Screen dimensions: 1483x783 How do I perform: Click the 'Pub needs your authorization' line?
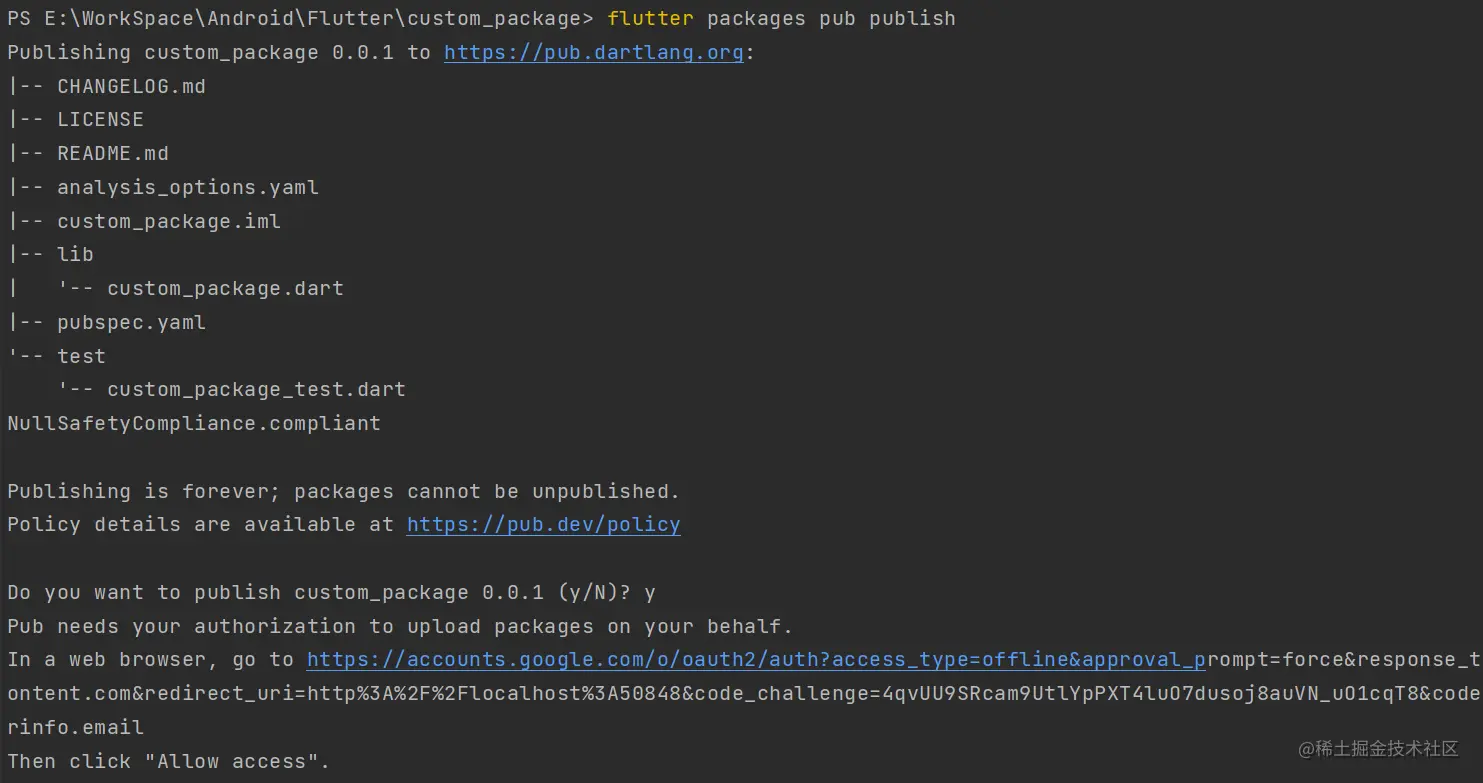[x=400, y=626]
